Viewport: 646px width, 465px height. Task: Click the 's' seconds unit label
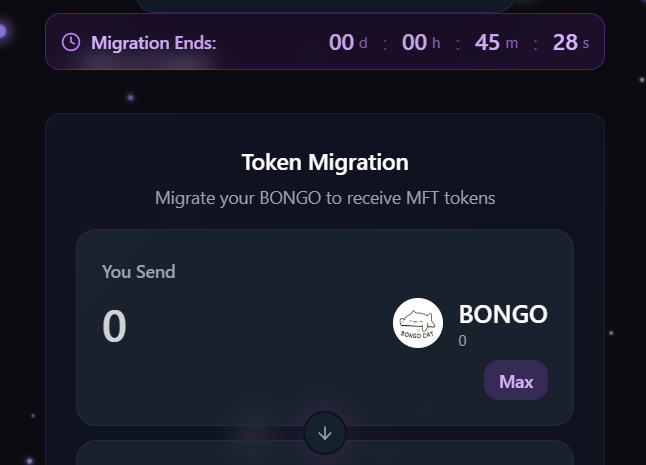pyautogui.click(x=586, y=43)
